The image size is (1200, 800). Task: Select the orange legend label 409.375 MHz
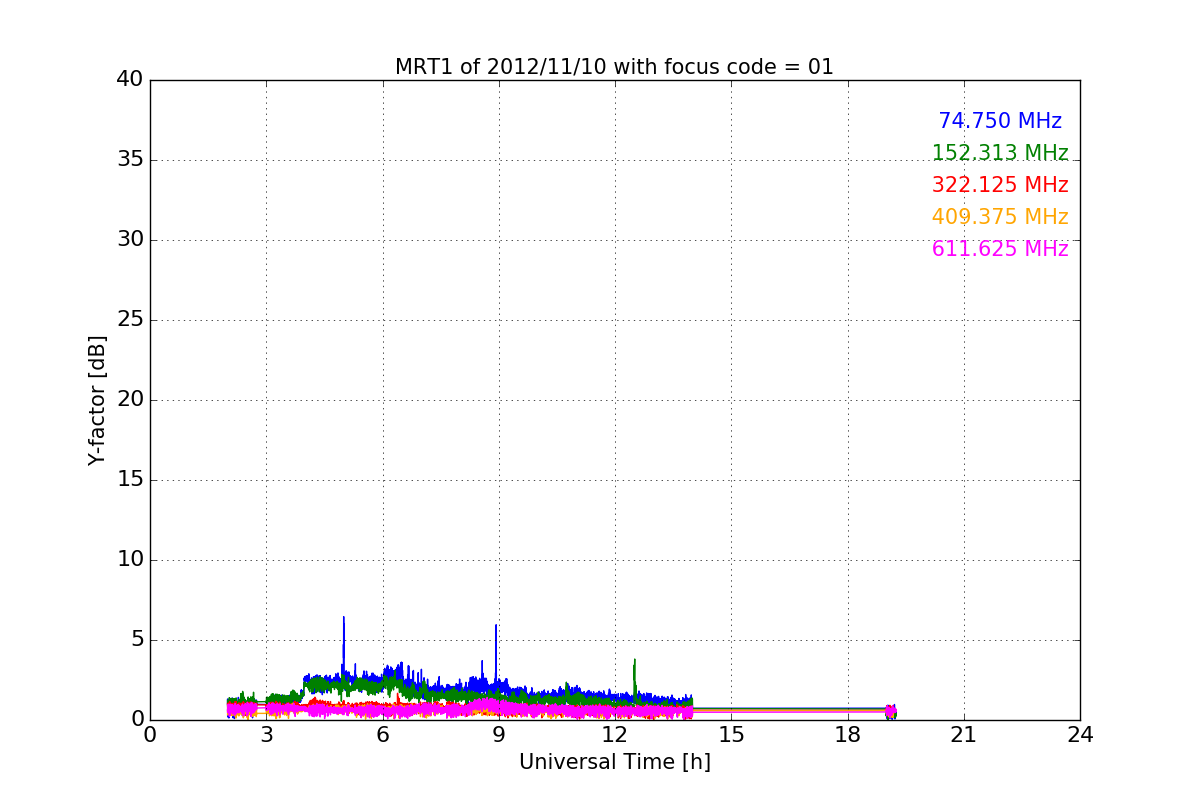[x=1000, y=217]
